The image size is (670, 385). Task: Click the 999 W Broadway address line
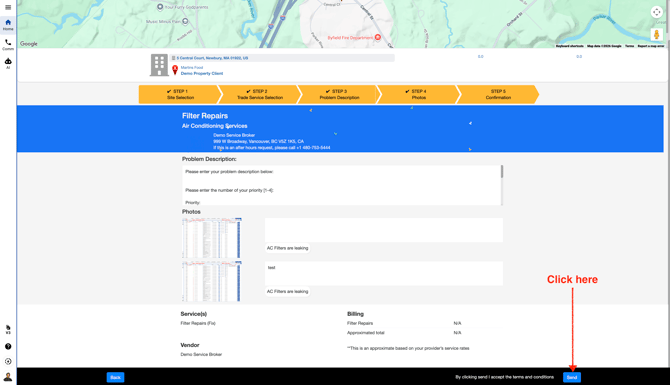[x=259, y=141]
